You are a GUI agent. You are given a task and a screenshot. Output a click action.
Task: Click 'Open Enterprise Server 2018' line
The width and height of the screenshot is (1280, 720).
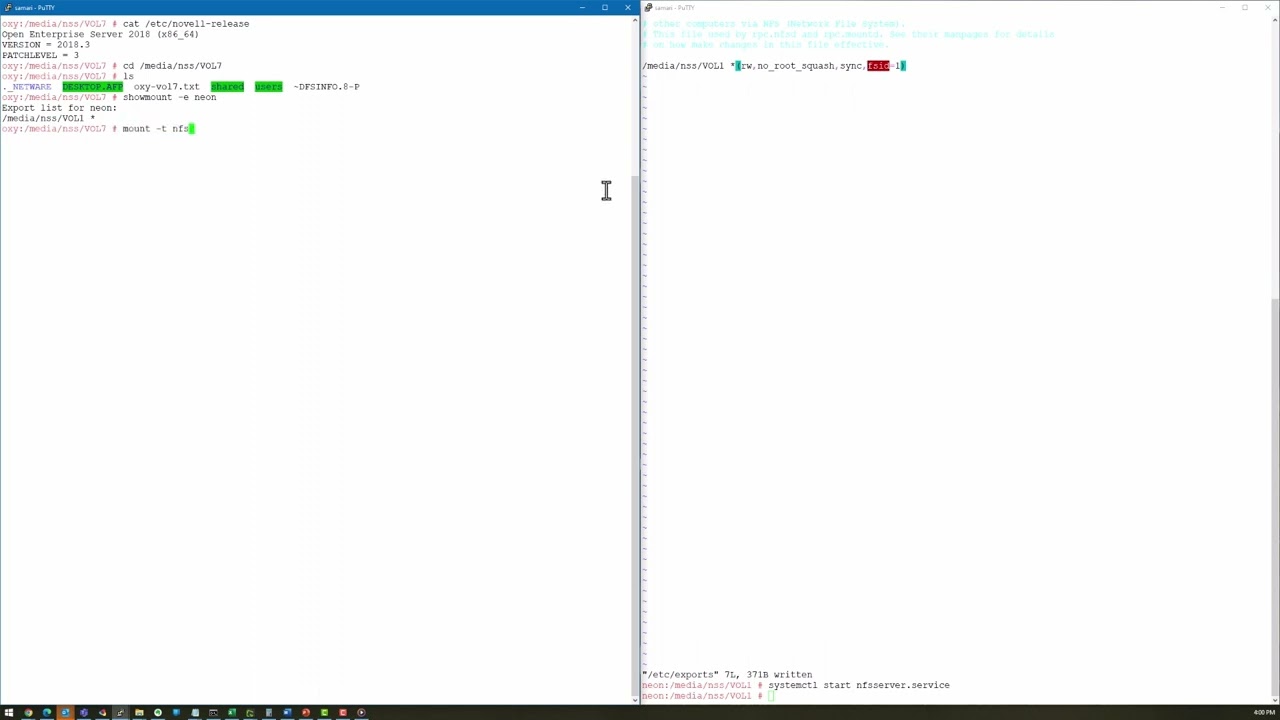(x=100, y=34)
